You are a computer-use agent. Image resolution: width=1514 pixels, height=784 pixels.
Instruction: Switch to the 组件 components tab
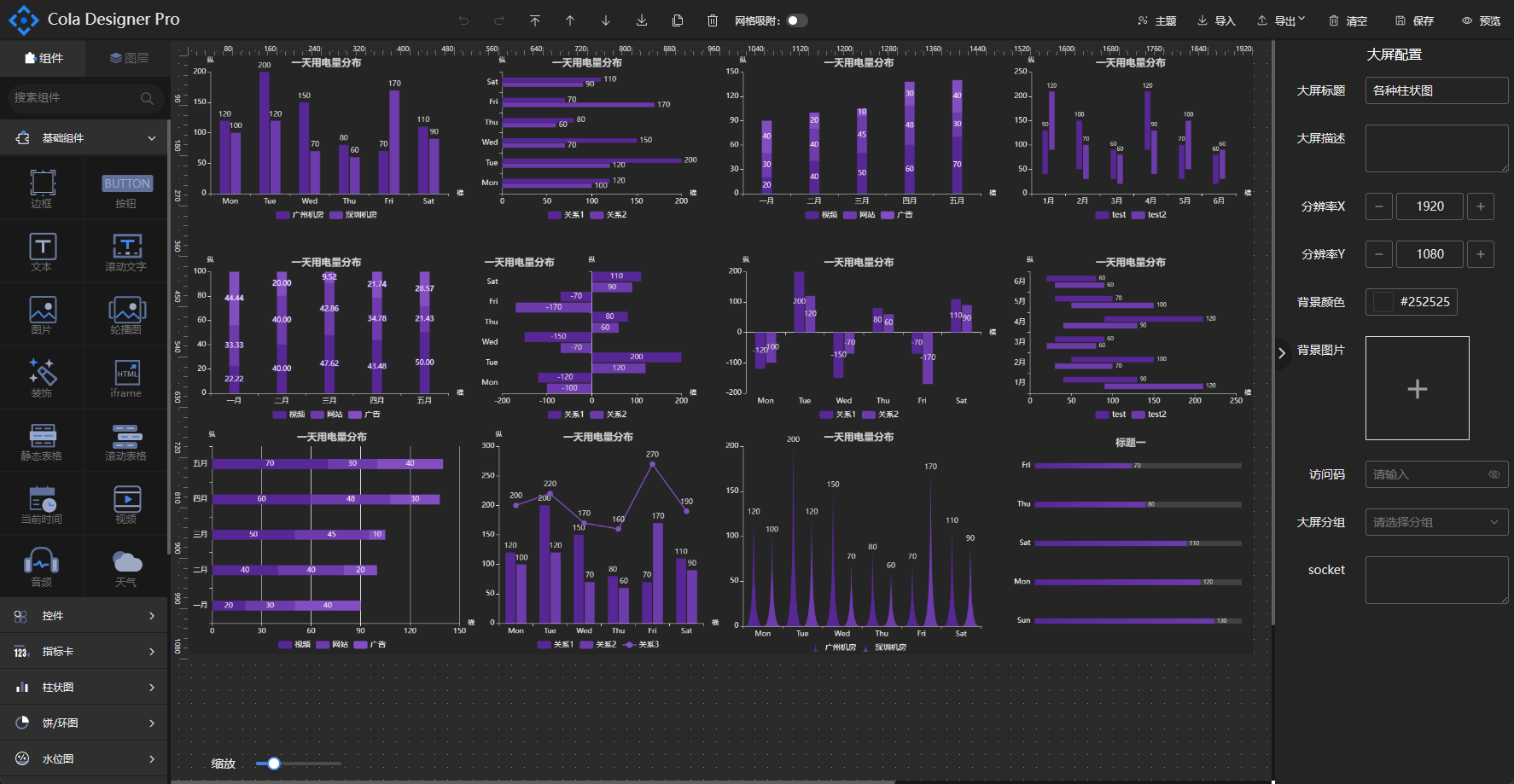click(x=44, y=58)
